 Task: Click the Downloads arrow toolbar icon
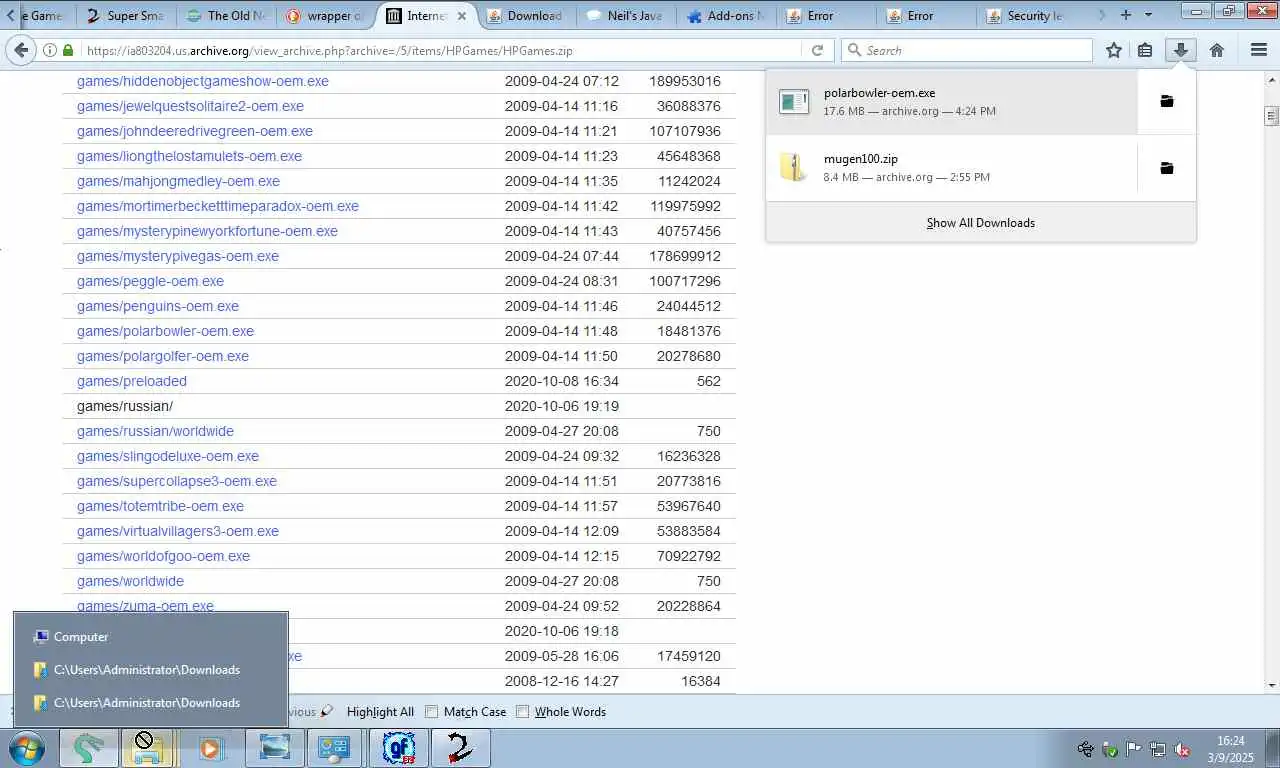(1181, 50)
